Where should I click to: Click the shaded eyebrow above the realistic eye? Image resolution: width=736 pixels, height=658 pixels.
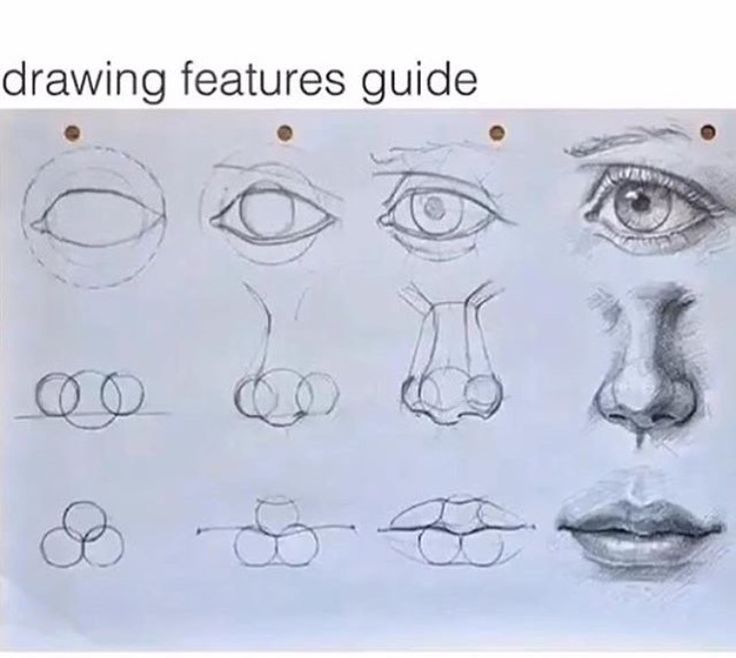pyautogui.click(x=631, y=139)
